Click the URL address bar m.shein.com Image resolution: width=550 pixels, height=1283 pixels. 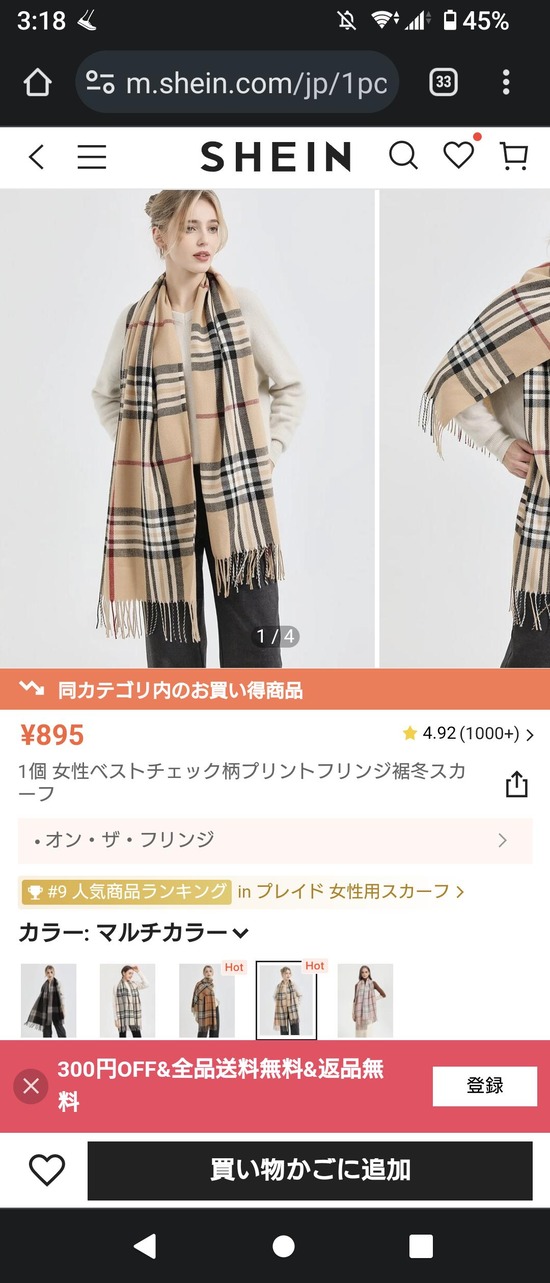[238, 82]
